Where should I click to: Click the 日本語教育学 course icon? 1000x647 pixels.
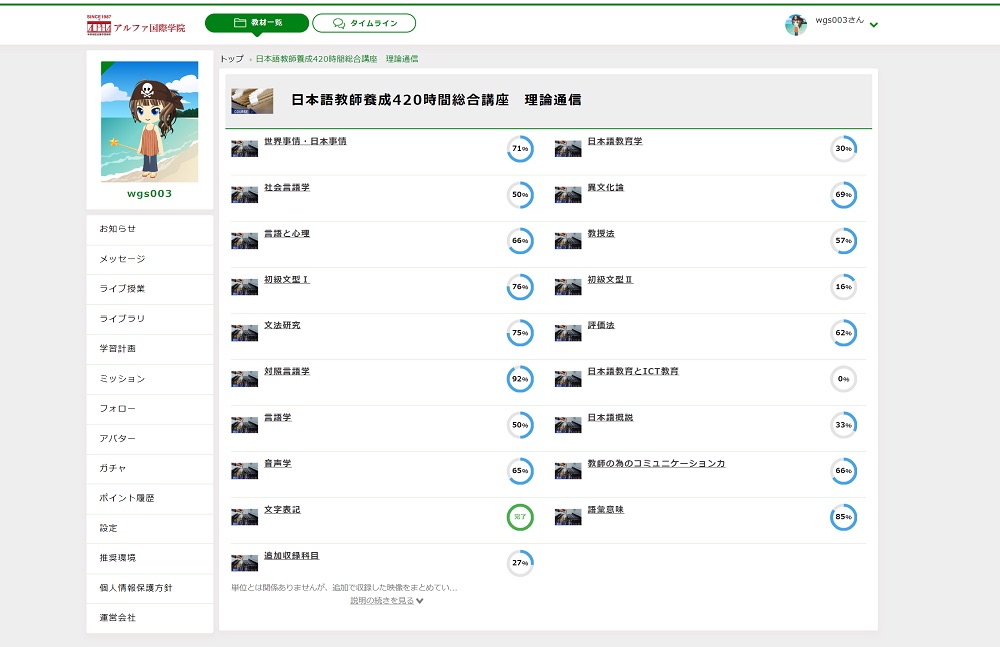(568, 149)
